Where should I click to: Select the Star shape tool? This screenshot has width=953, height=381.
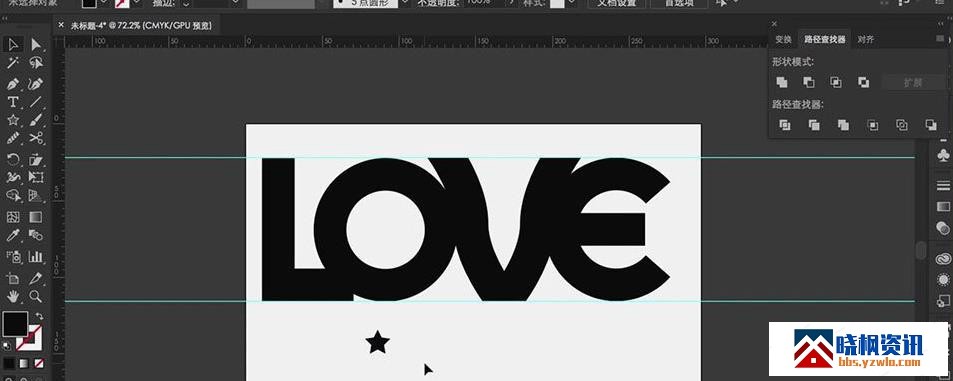(x=13, y=120)
